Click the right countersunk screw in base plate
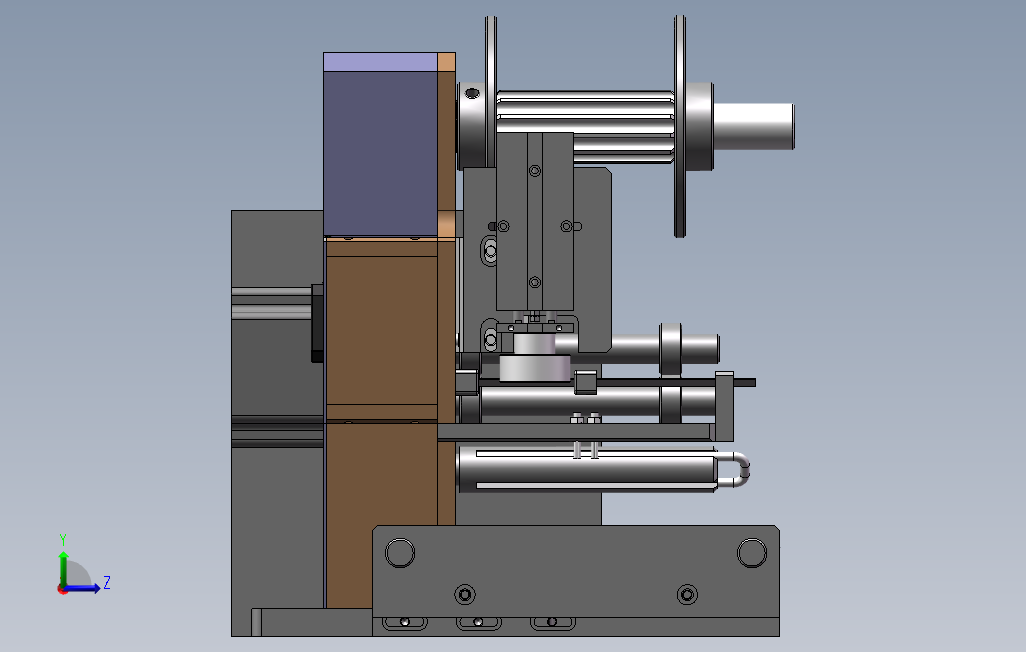This screenshot has width=1026, height=652. tap(687, 595)
